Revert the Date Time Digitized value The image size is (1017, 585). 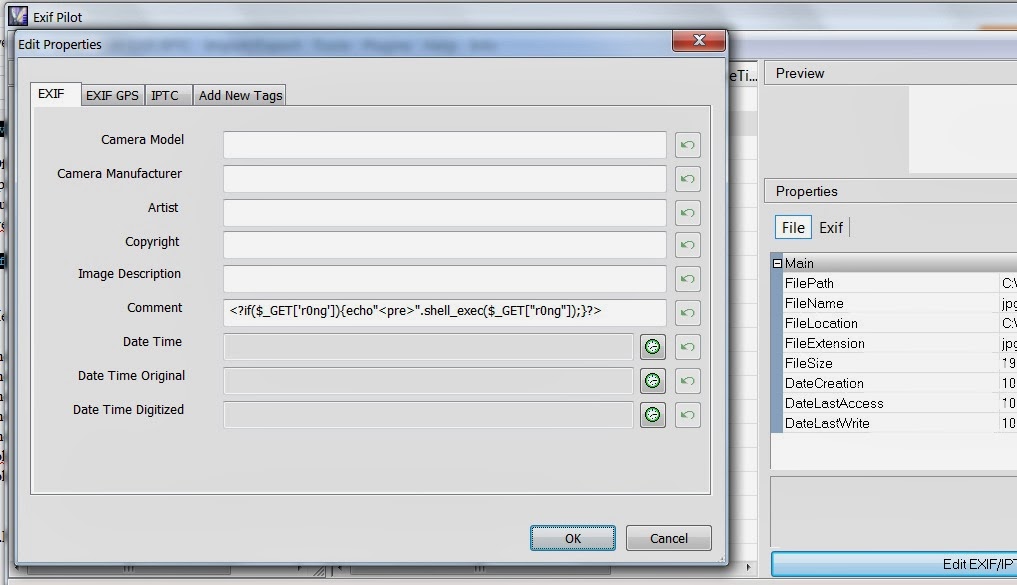point(688,414)
